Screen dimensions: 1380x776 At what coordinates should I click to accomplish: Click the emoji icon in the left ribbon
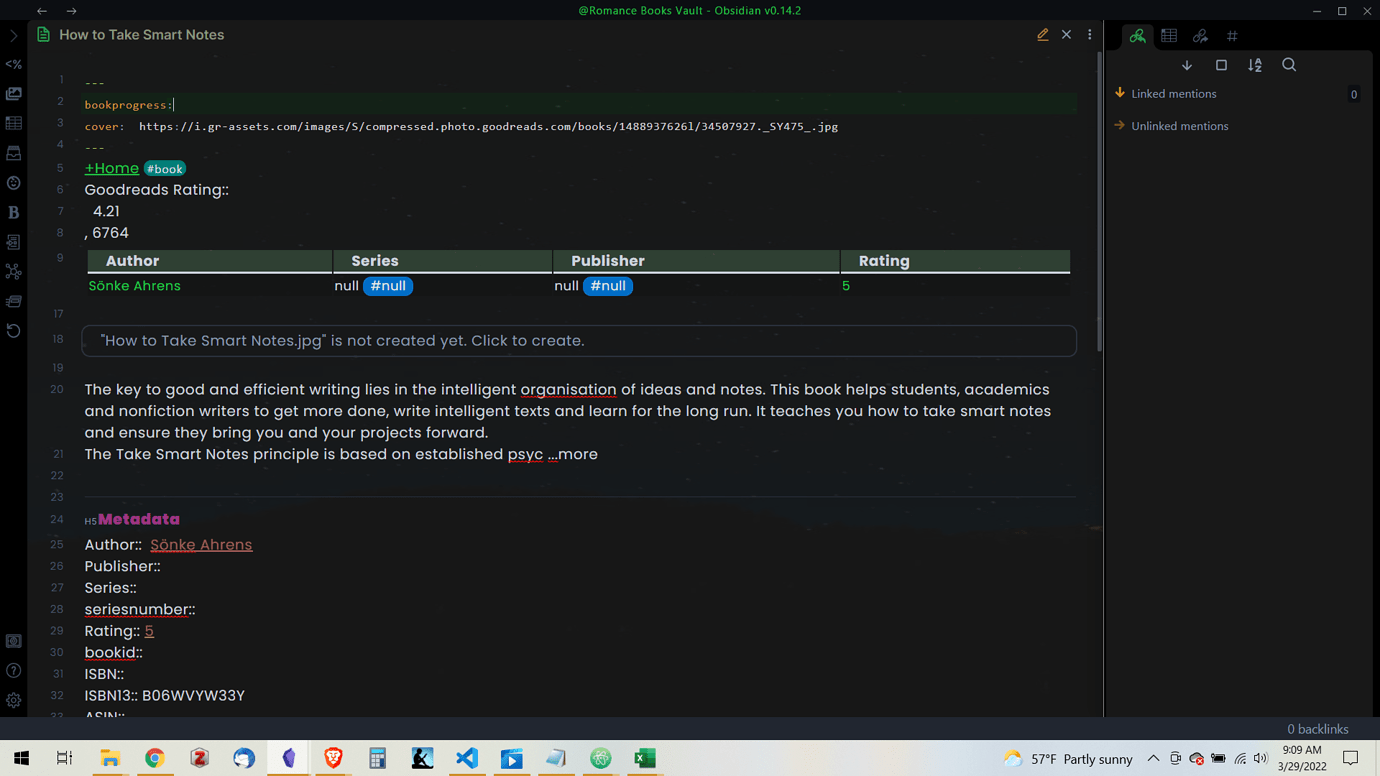click(13, 183)
